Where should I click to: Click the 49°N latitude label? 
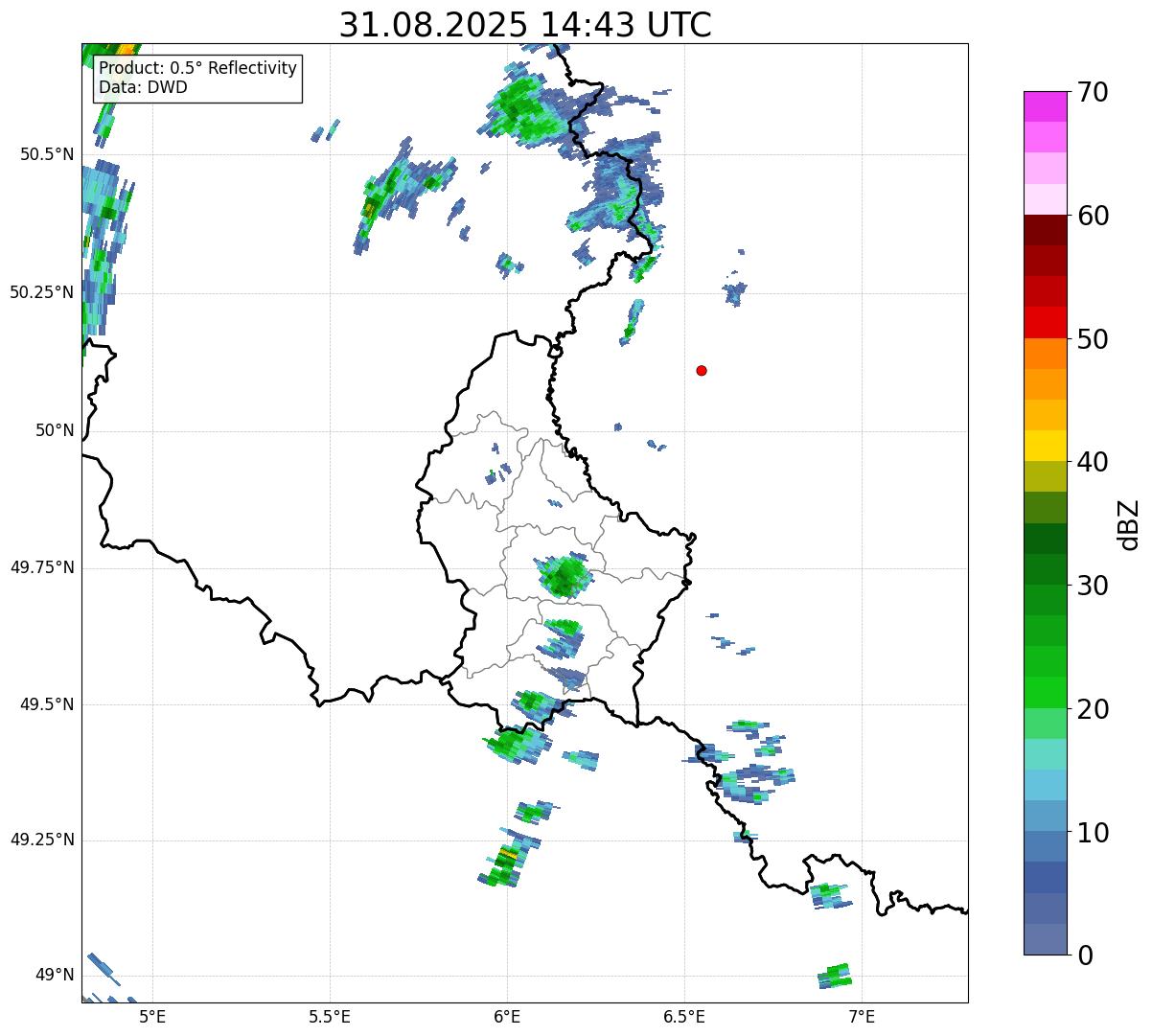tap(55, 975)
